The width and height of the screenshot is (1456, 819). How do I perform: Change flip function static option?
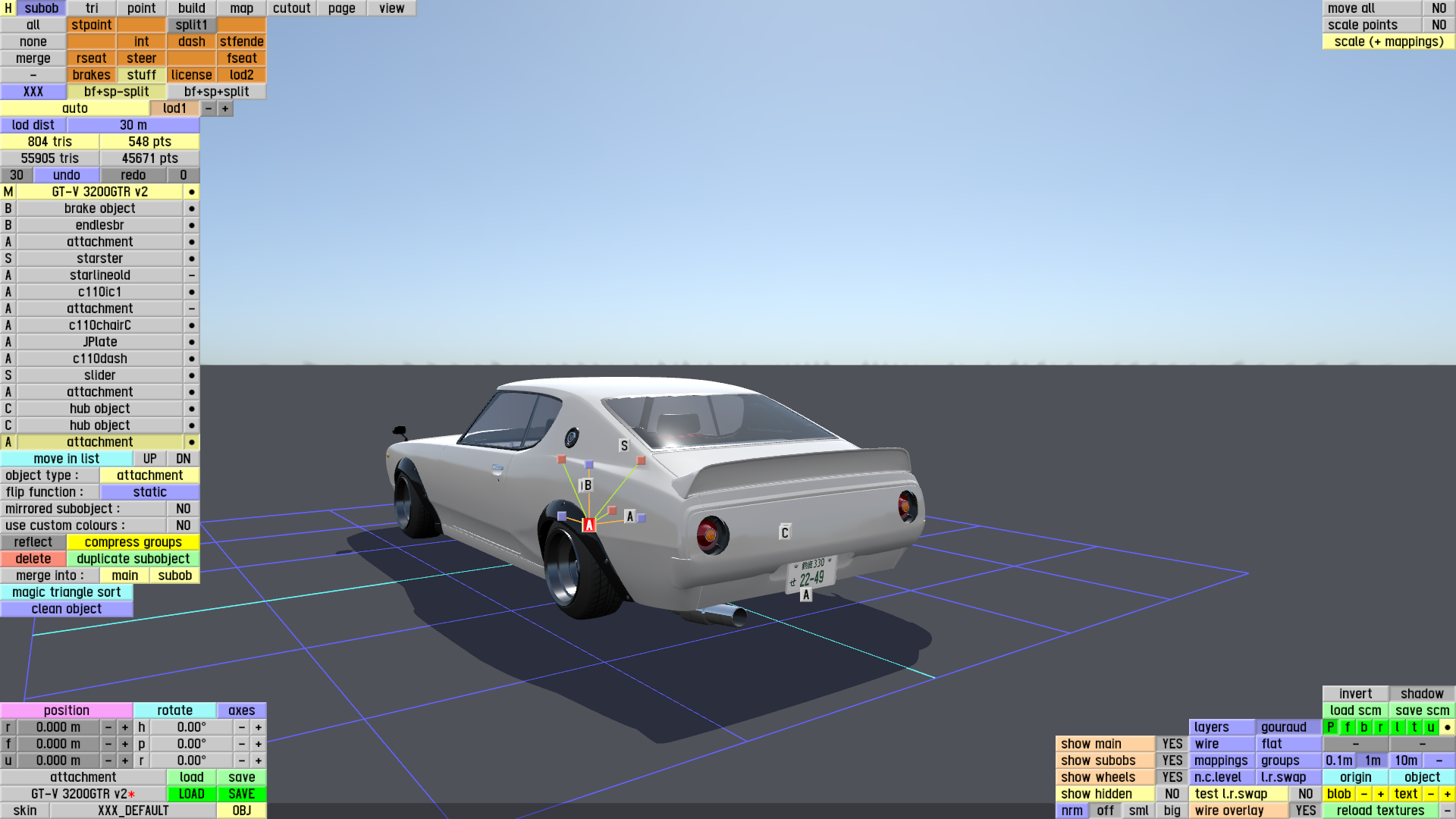(149, 492)
